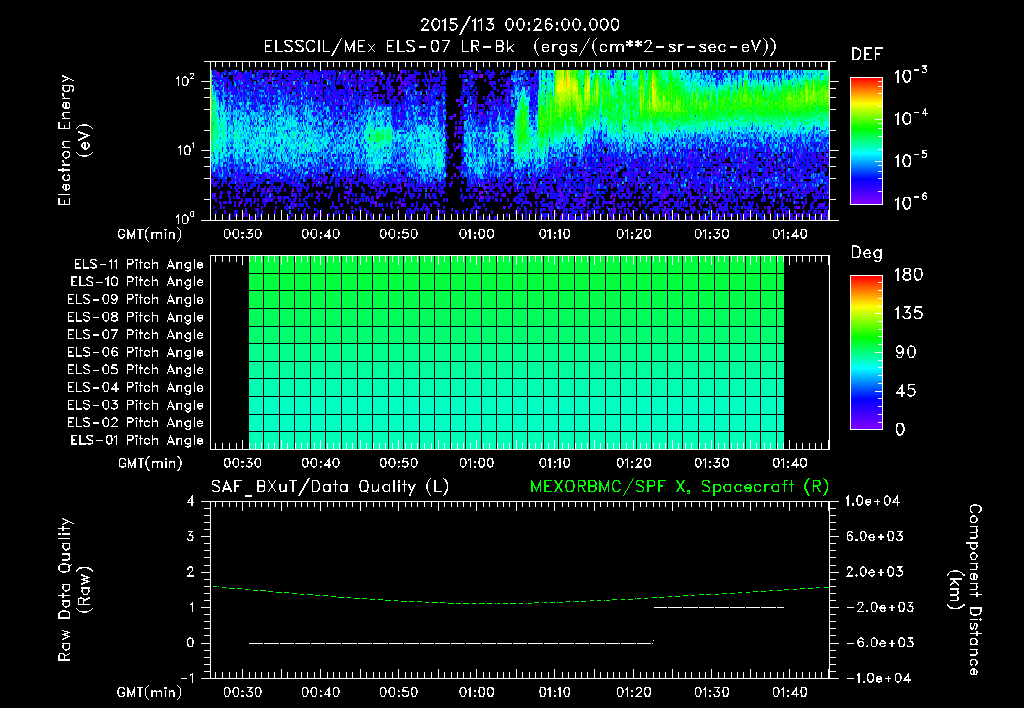
Task: Select the Electron Energy (eV) axis label
Action: 74,140
